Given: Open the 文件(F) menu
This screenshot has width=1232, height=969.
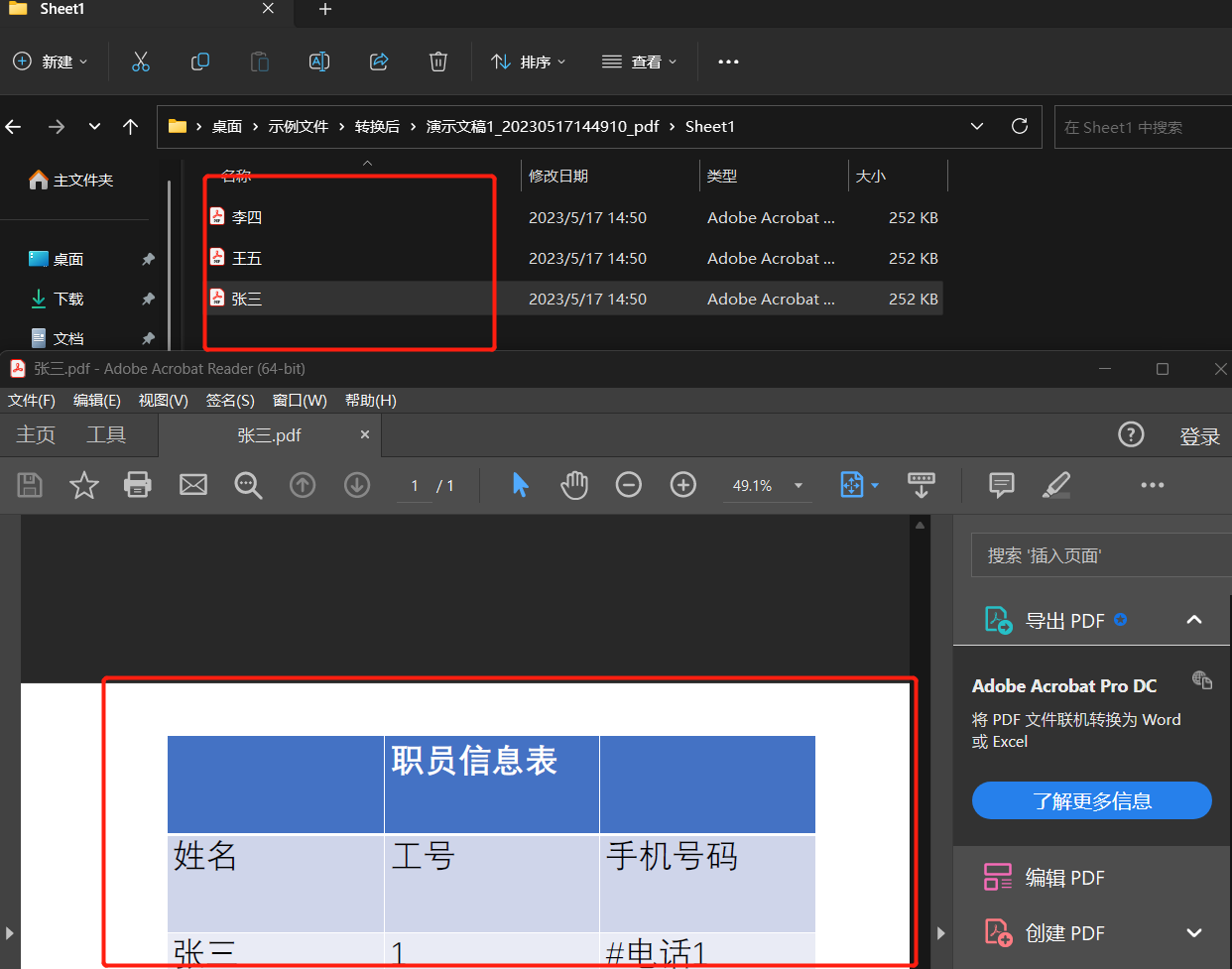Looking at the screenshot, I should tap(32, 401).
